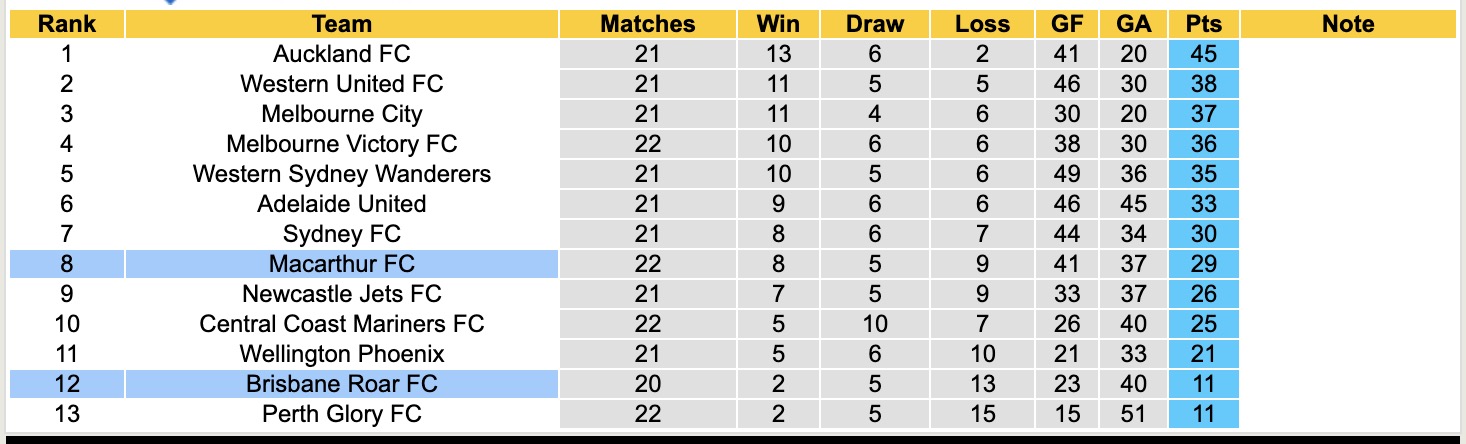Select Perth Glory FC team name
This screenshot has width=1466, height=444.
pyautogui.click(x=341, y=414)
